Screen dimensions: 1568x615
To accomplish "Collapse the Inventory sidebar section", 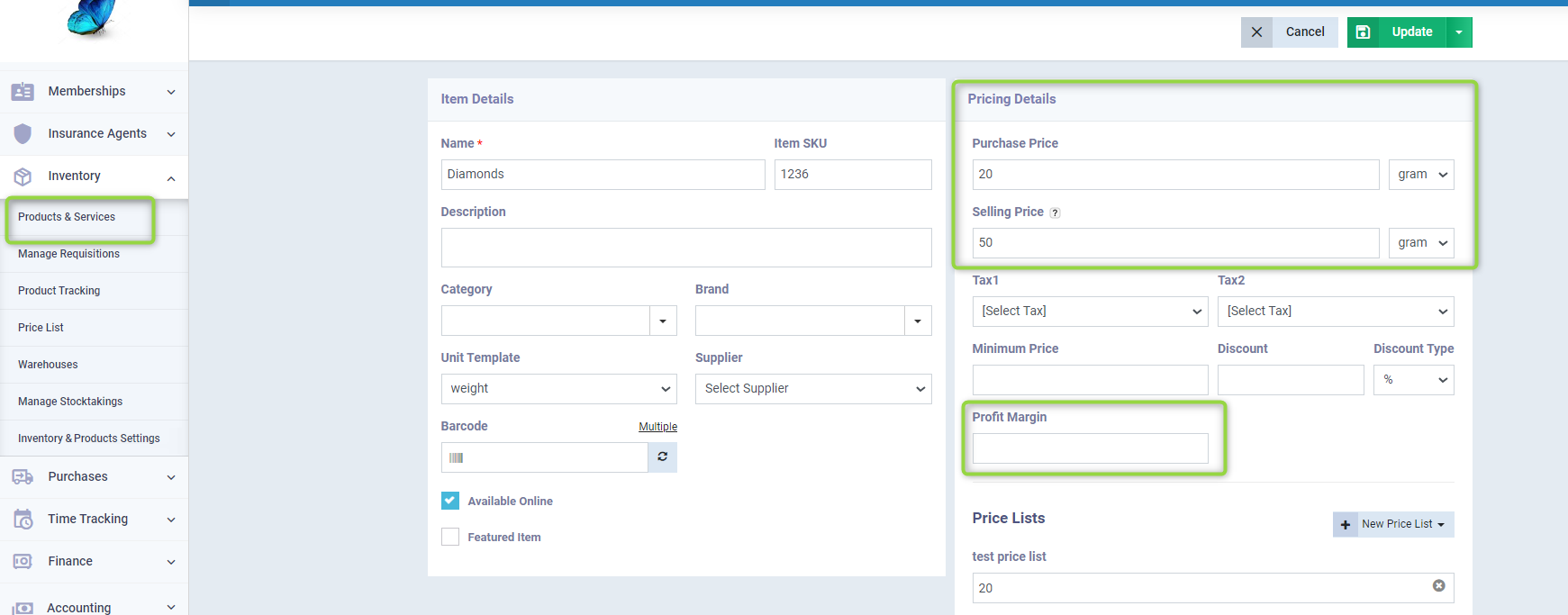I will pyautogui.click(x=170, y=177).
